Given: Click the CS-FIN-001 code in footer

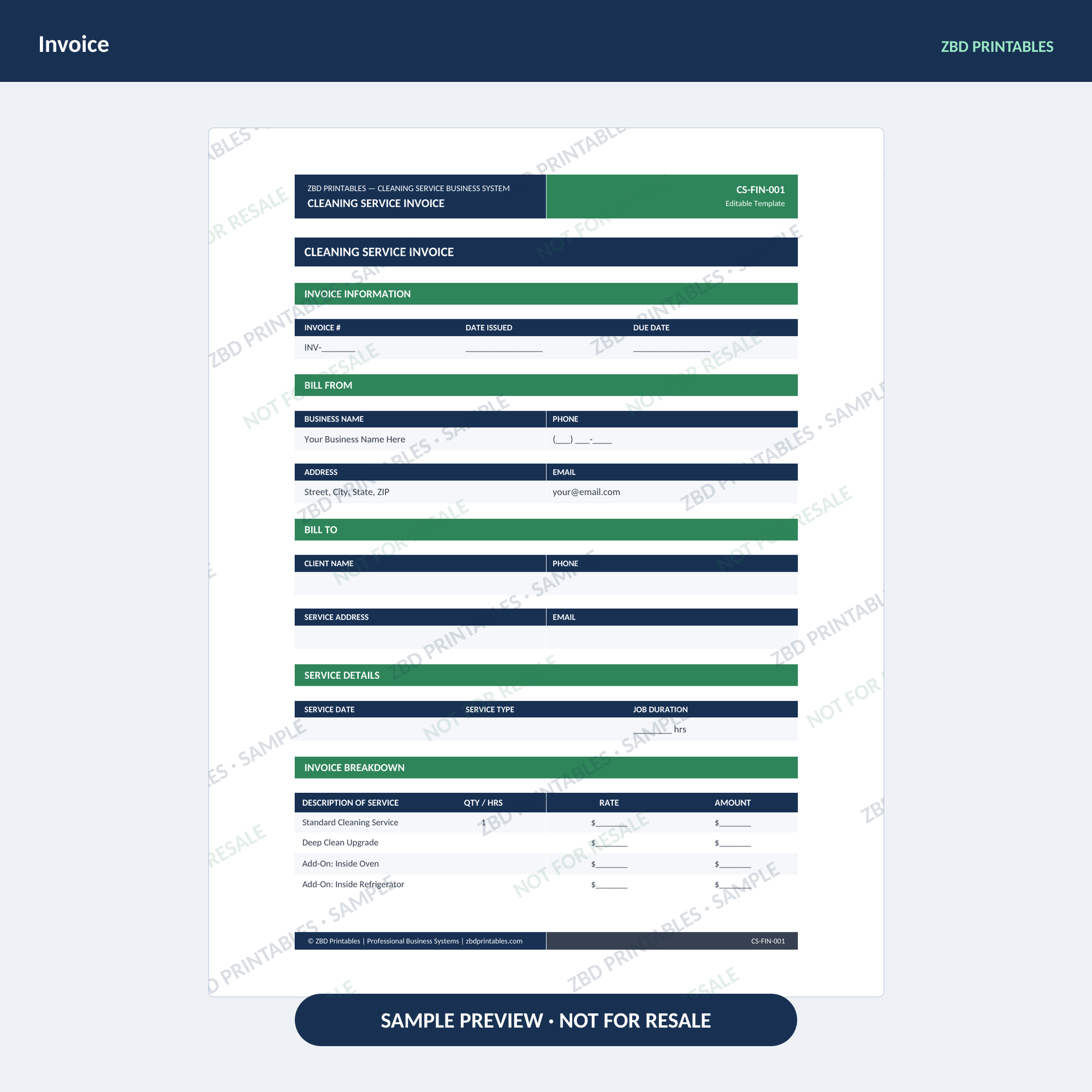Looking at the screenshot, I should click(x=768, y=941).
